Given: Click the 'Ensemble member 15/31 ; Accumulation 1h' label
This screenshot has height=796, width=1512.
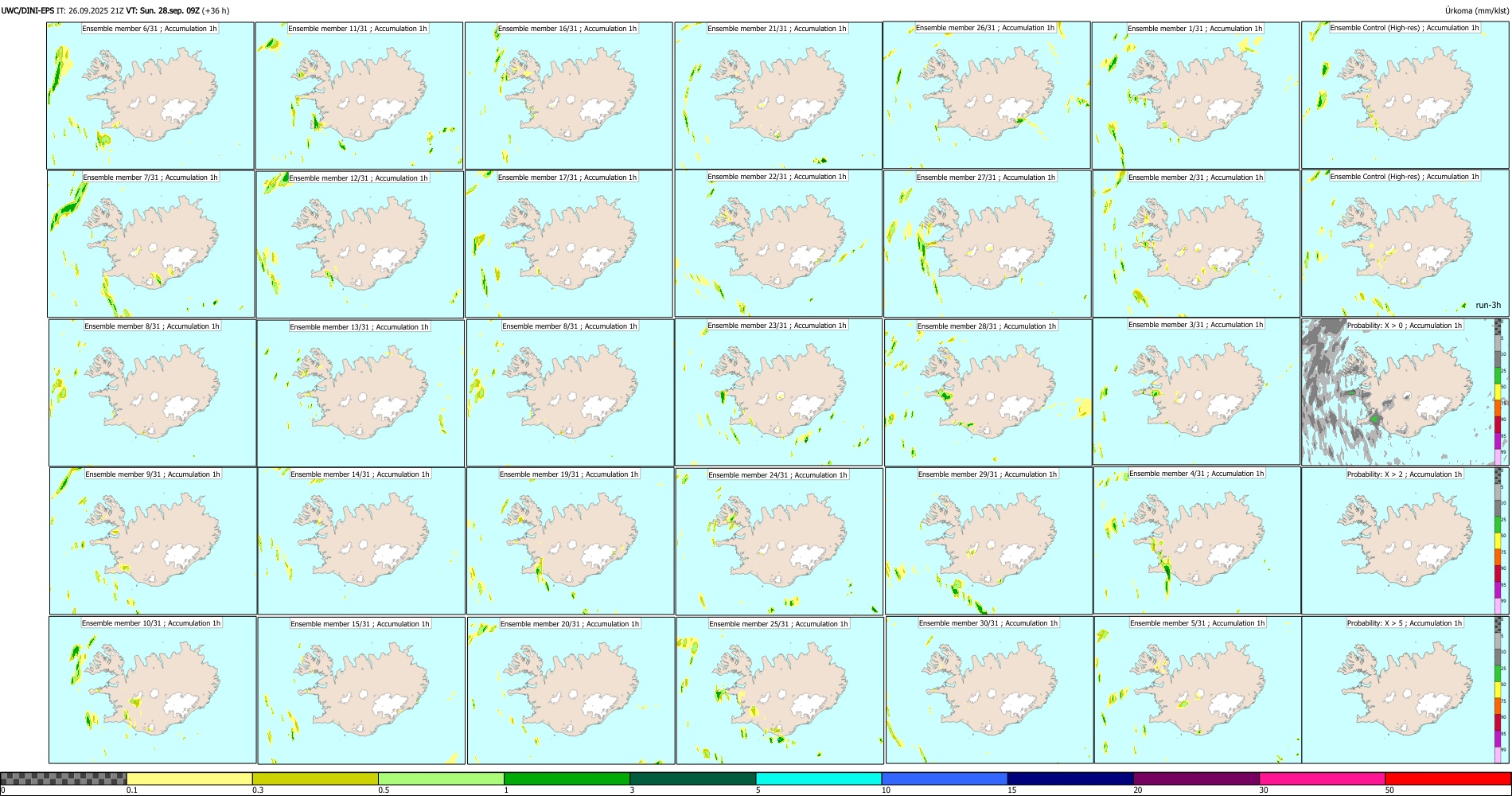Looking at the screenshot, I should point(360,624).
